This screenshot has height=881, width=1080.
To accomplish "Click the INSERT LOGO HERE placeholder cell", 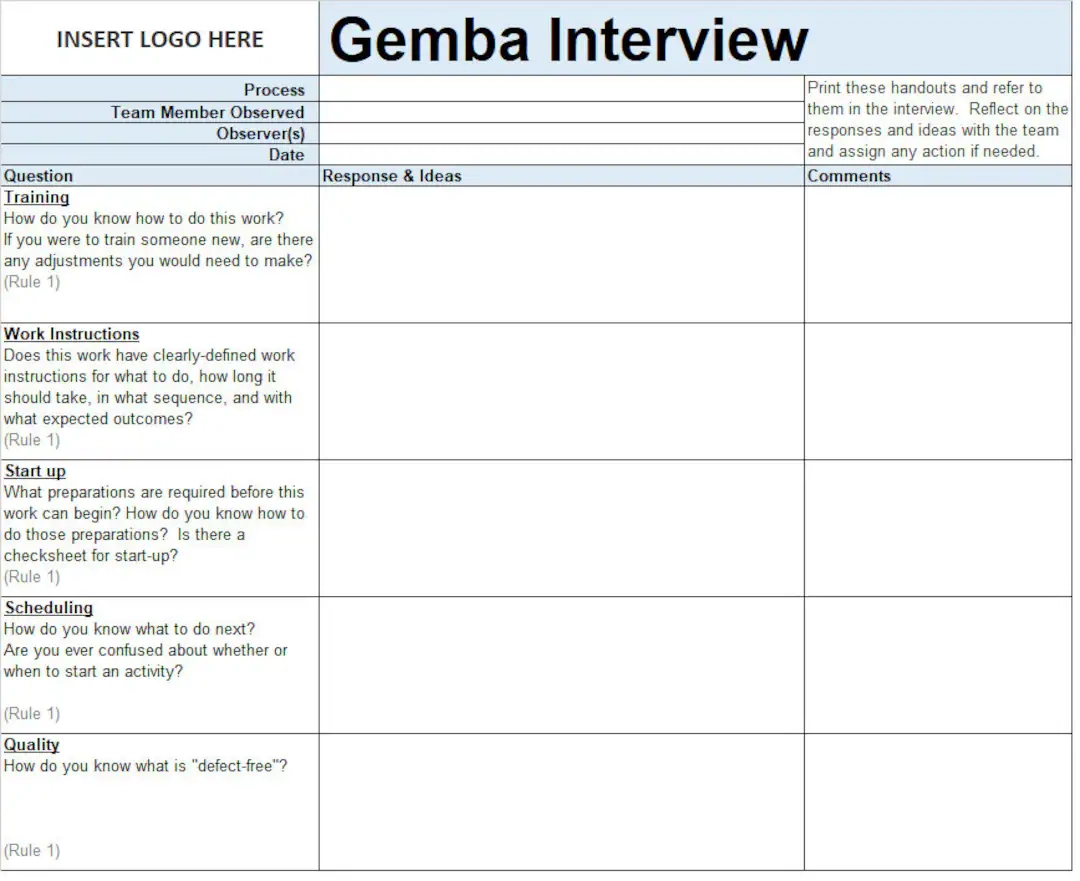I will 160,40.
